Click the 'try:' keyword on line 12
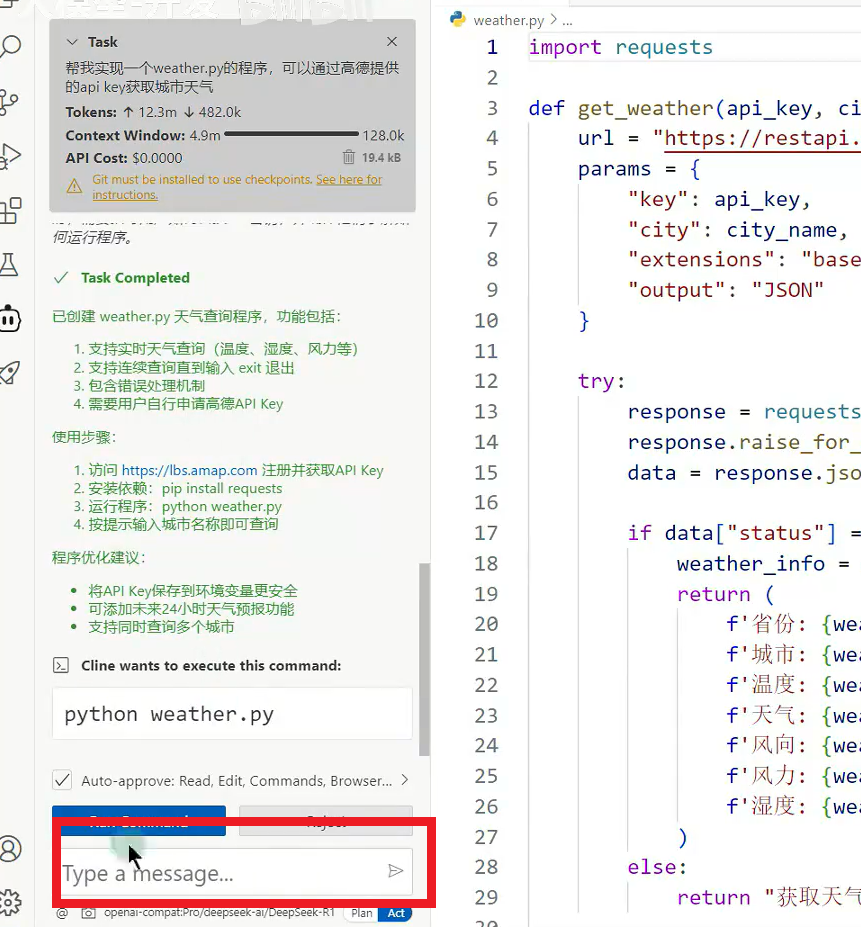The height and width of the screenshot is (927, 861). coord(601,381)
